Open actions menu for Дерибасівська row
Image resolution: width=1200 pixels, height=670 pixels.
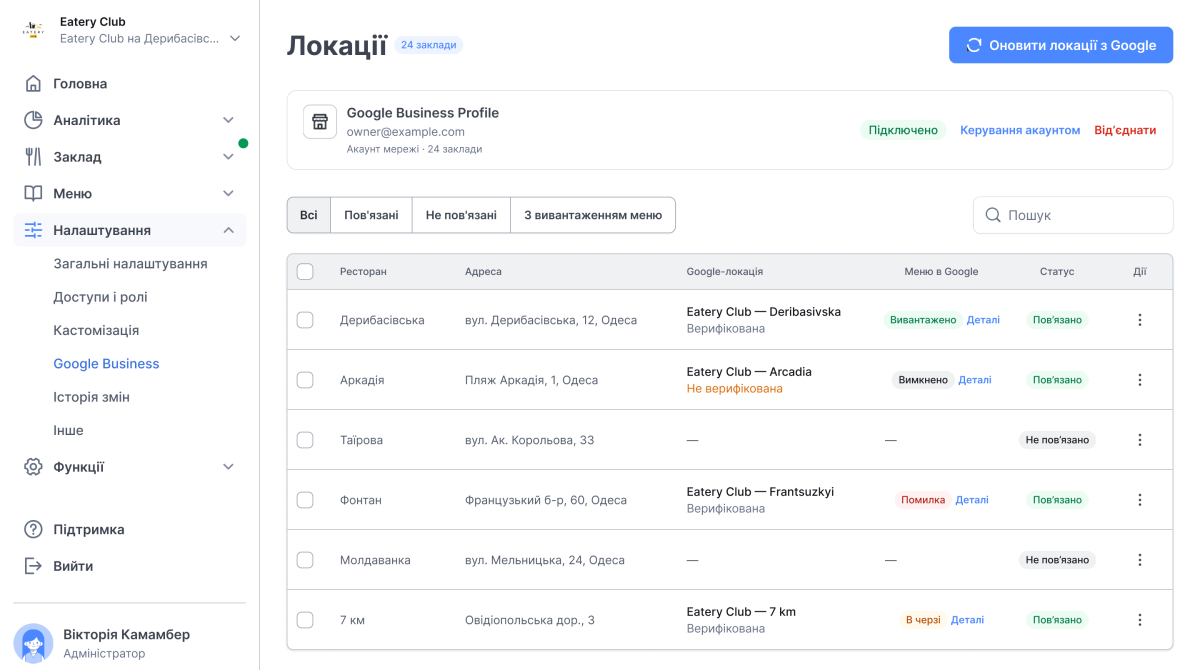pos(1140,320)
